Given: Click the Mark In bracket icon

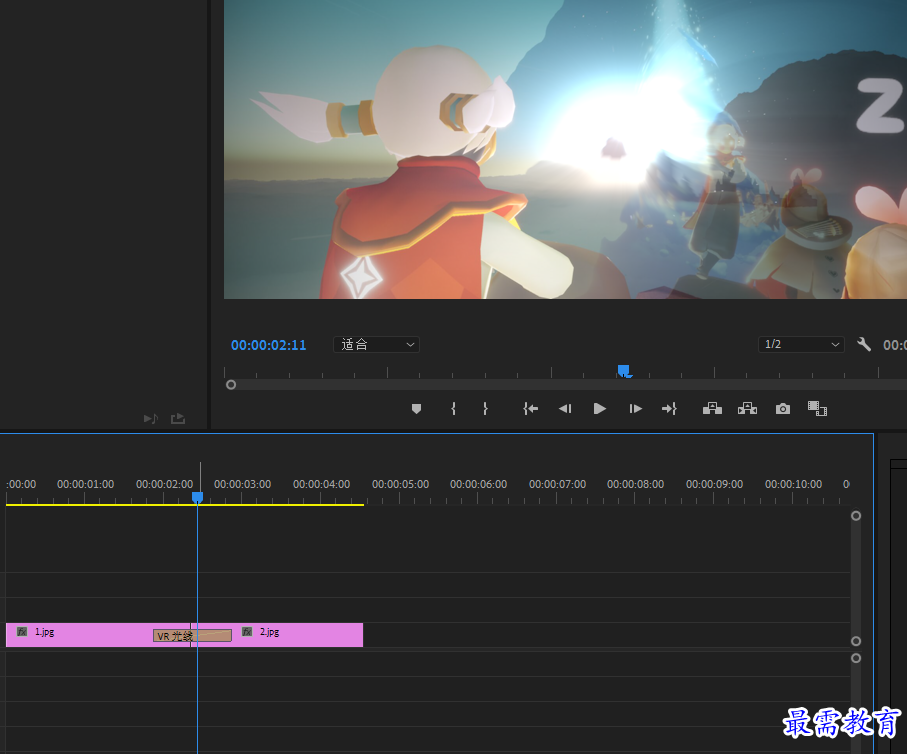Looking at the screenshot, I should coord(453,409).
